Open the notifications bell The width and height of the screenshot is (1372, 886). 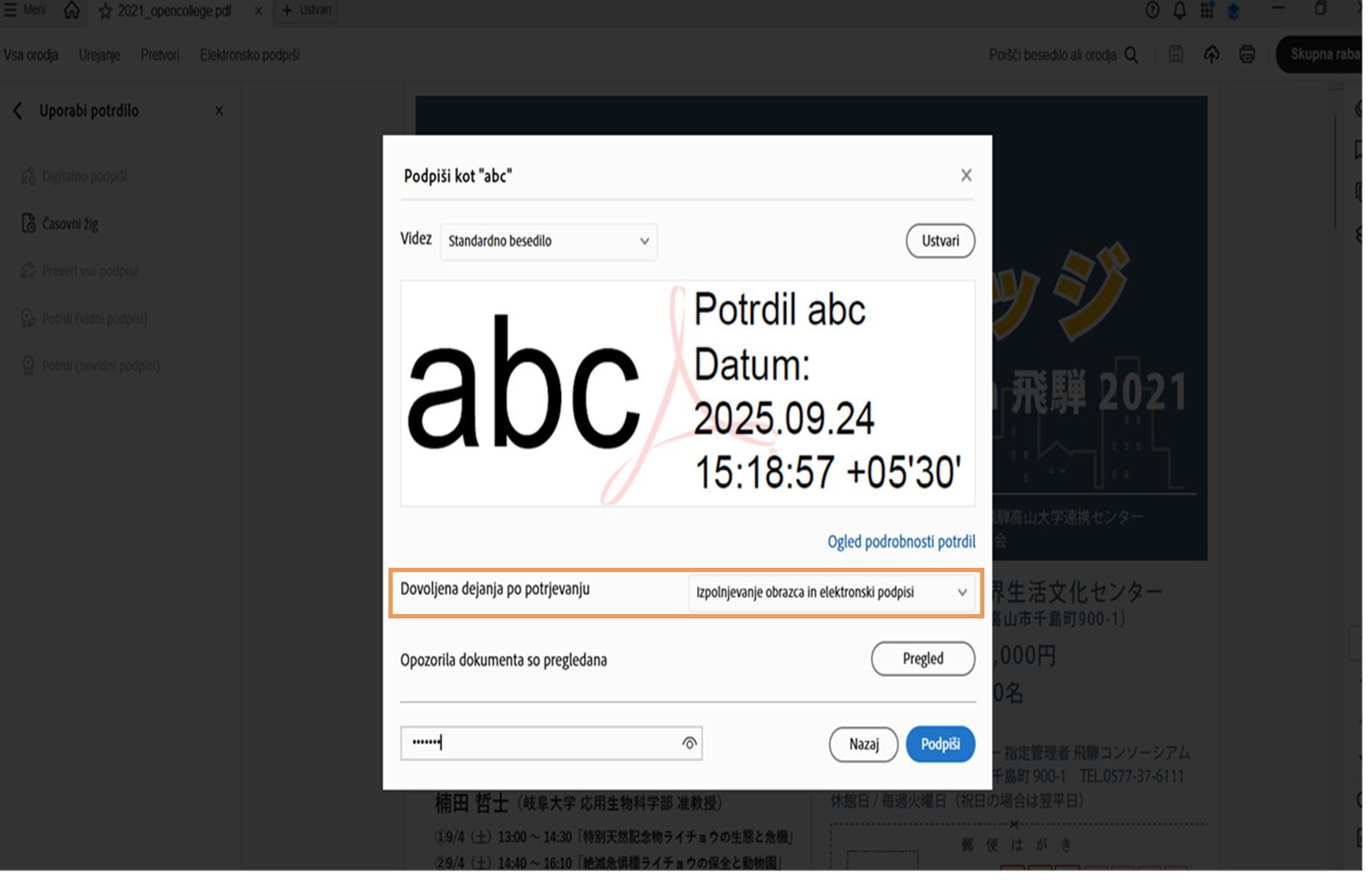[1179, 11]
